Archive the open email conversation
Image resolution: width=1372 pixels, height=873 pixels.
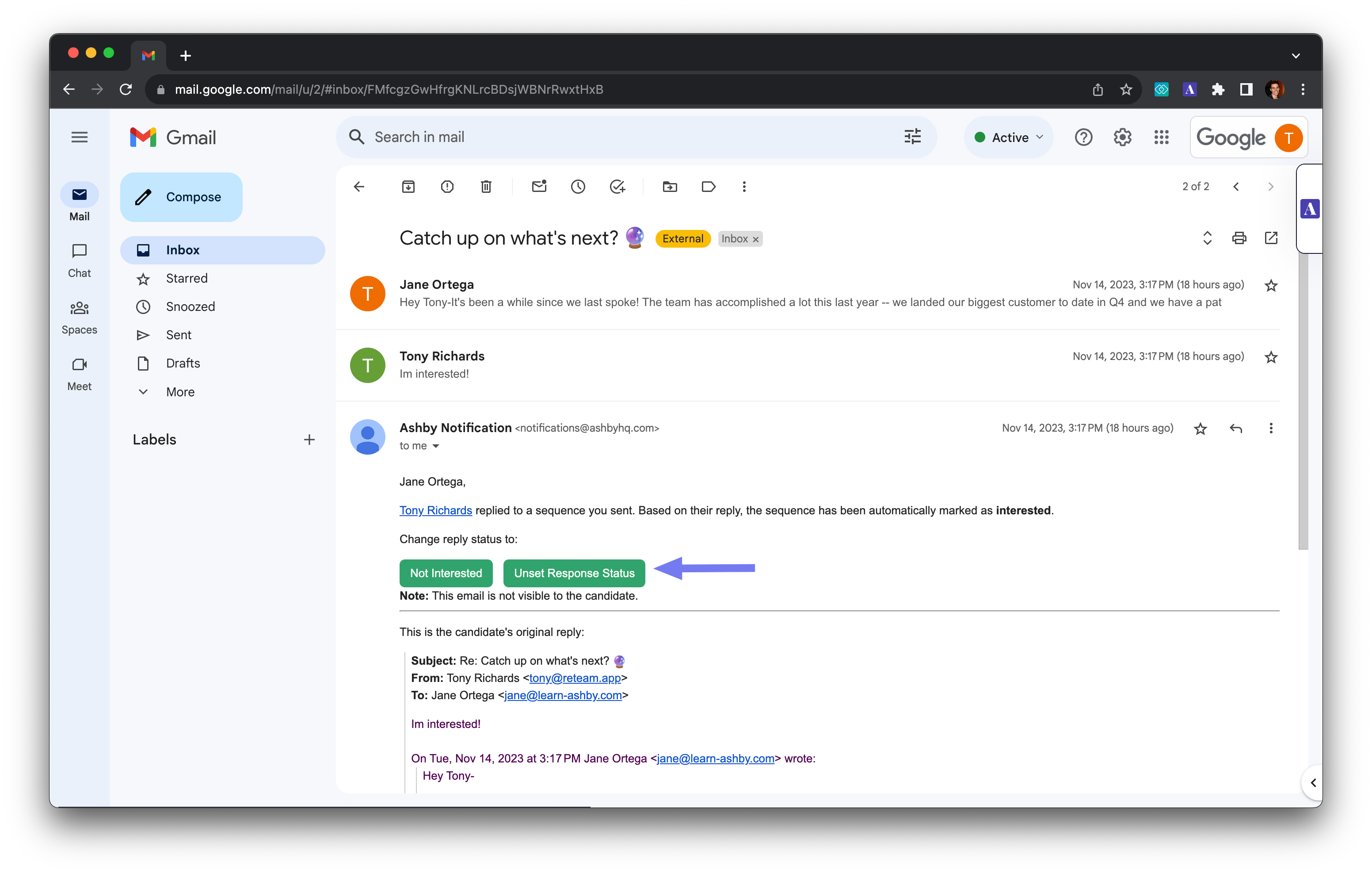408,187
